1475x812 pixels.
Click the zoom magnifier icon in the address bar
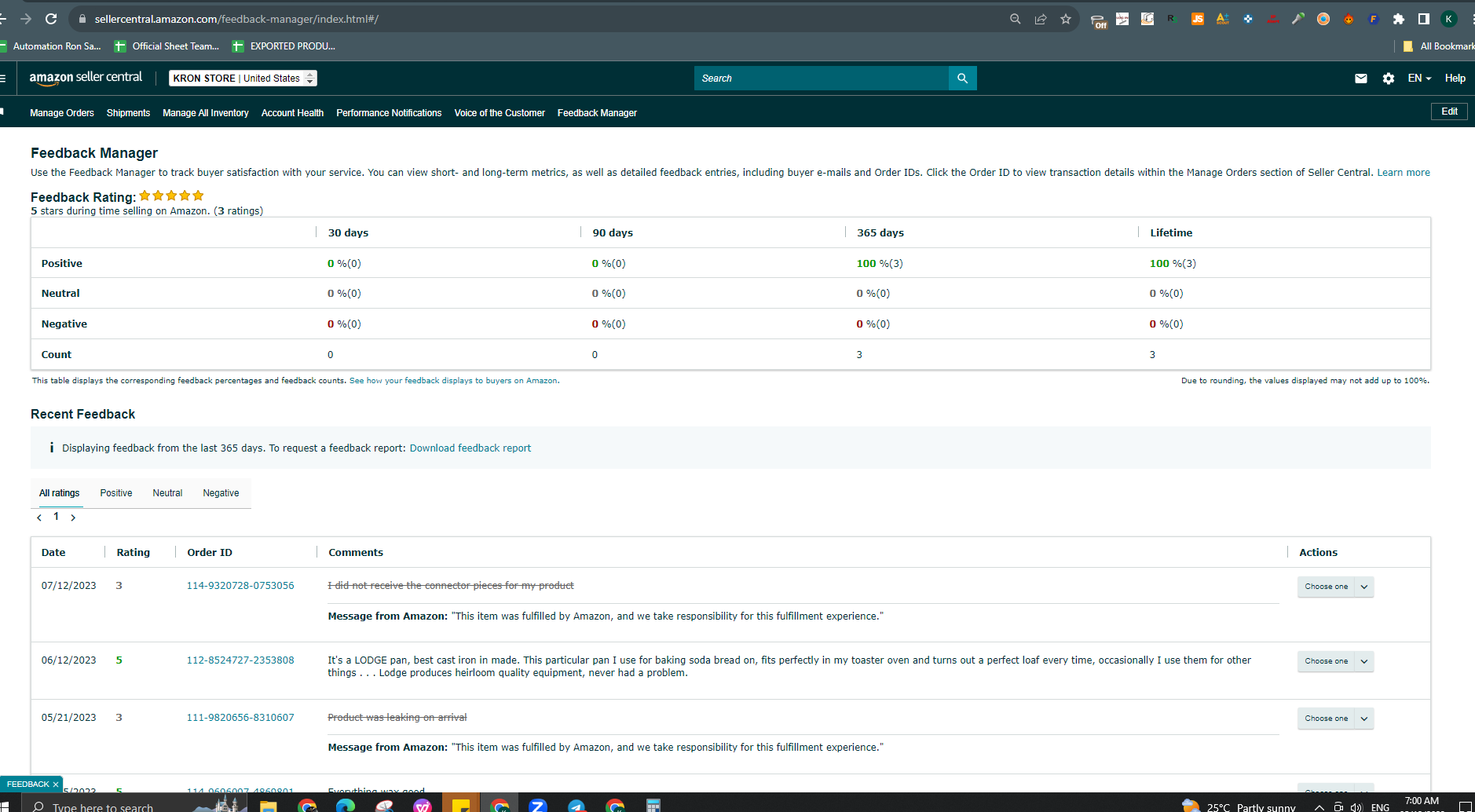click(x=1015, y=19)
